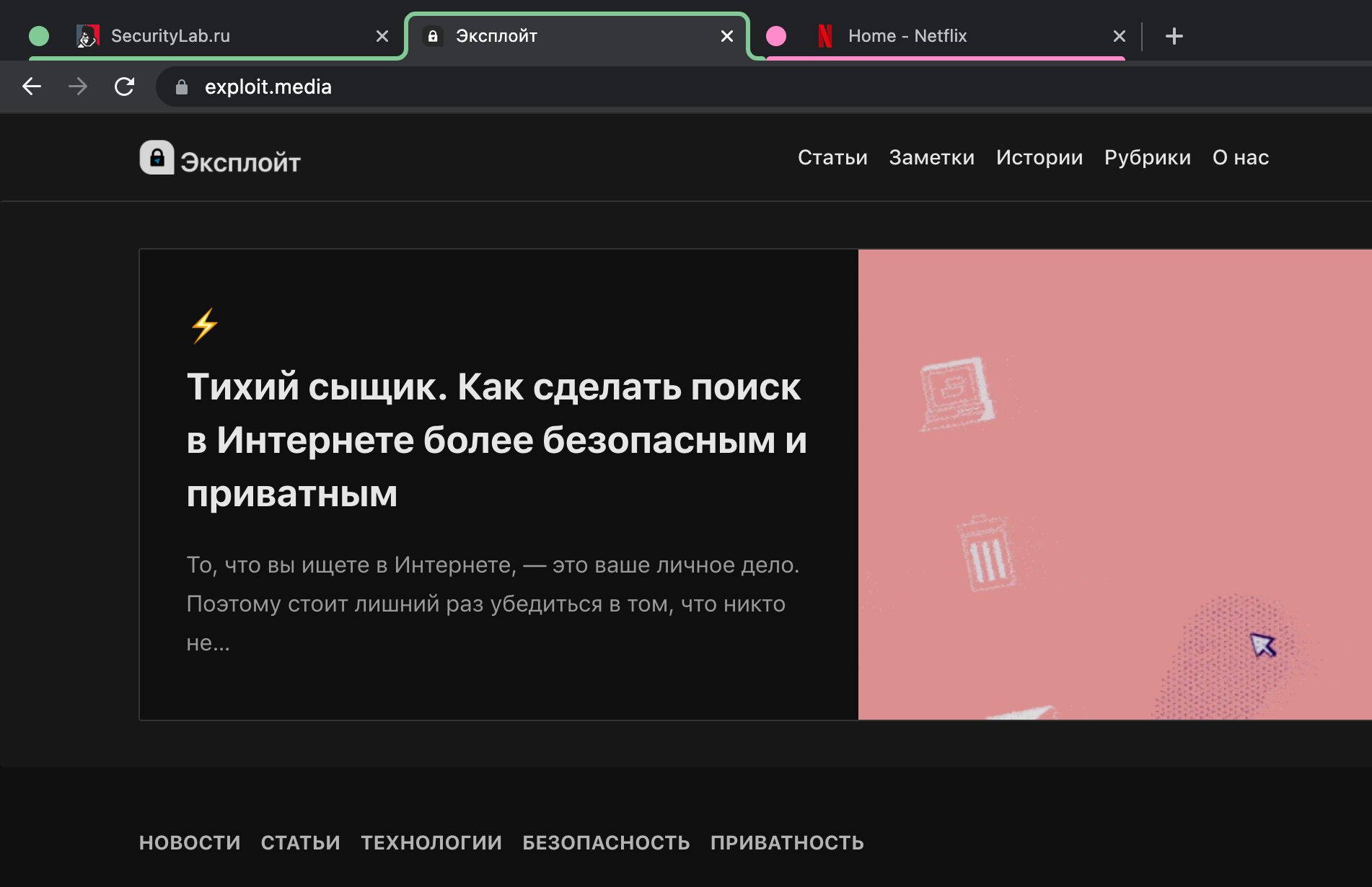This screenshot has width=1372, height=887.
Task: Click the browser forward arrow button
Action: pyautogui.click(x=78, y=87)
